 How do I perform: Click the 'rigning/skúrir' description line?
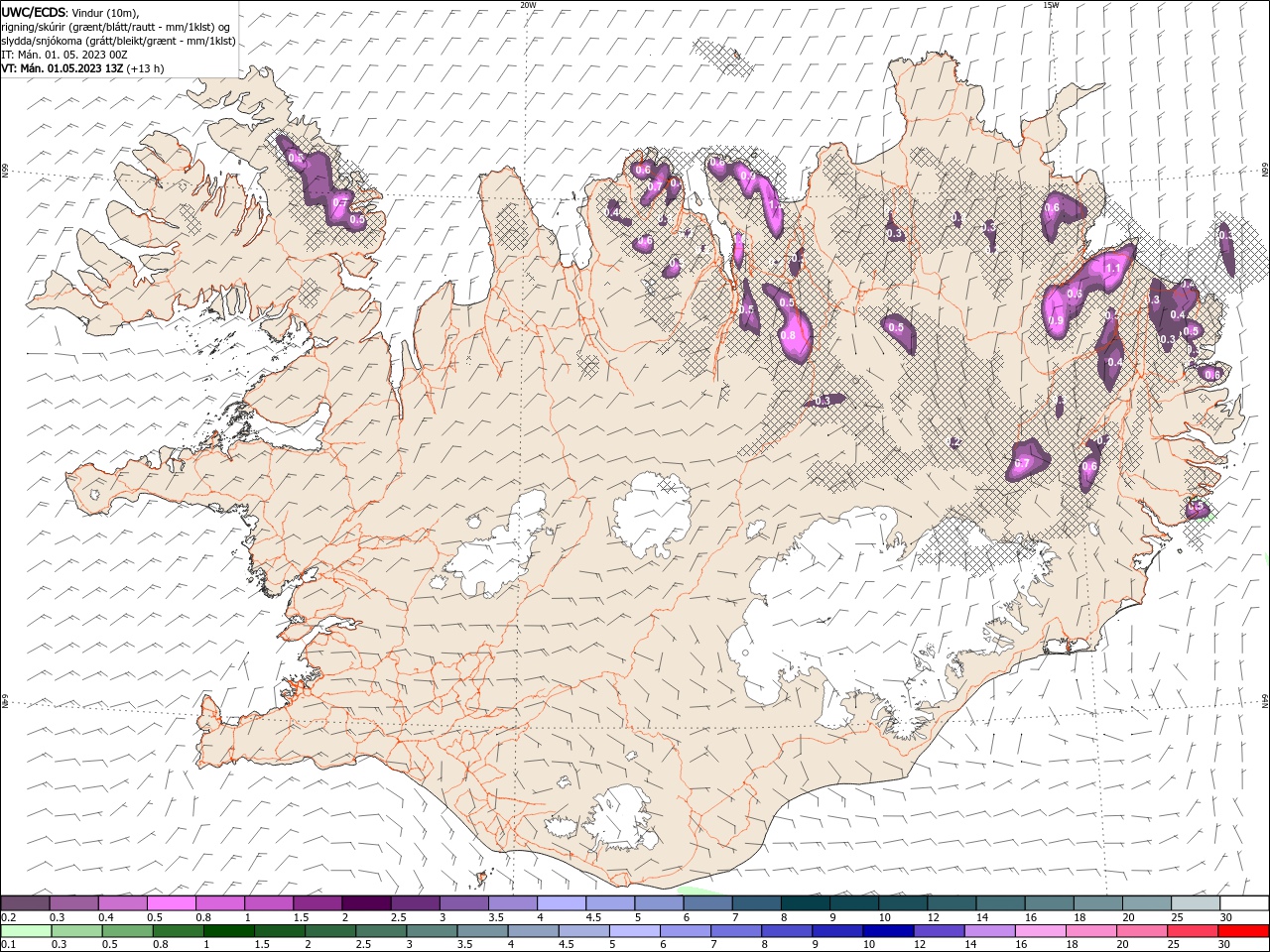[x=114, y=27]
